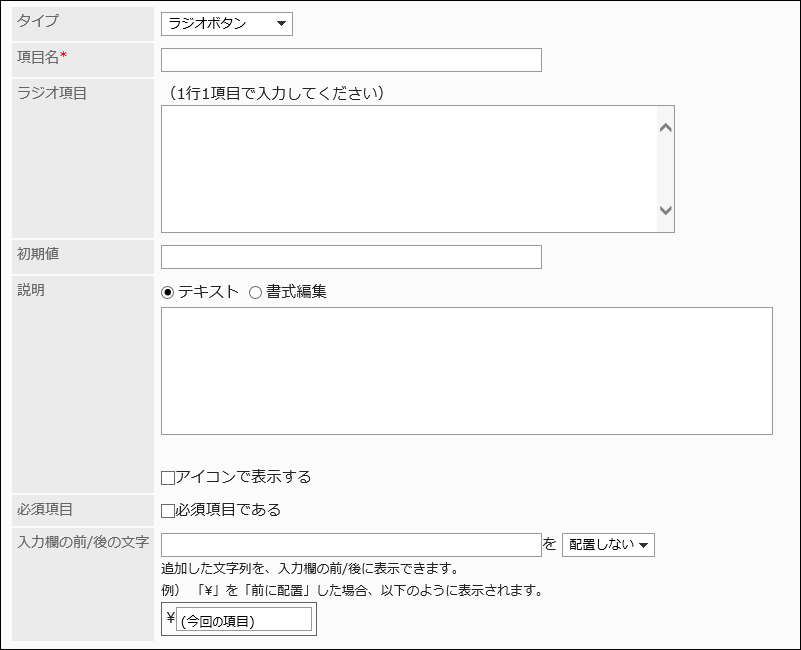This screenshot has height=650, width=801.
Task: Click the ラジオ項目 label text
Action: [x=52, y=93]
